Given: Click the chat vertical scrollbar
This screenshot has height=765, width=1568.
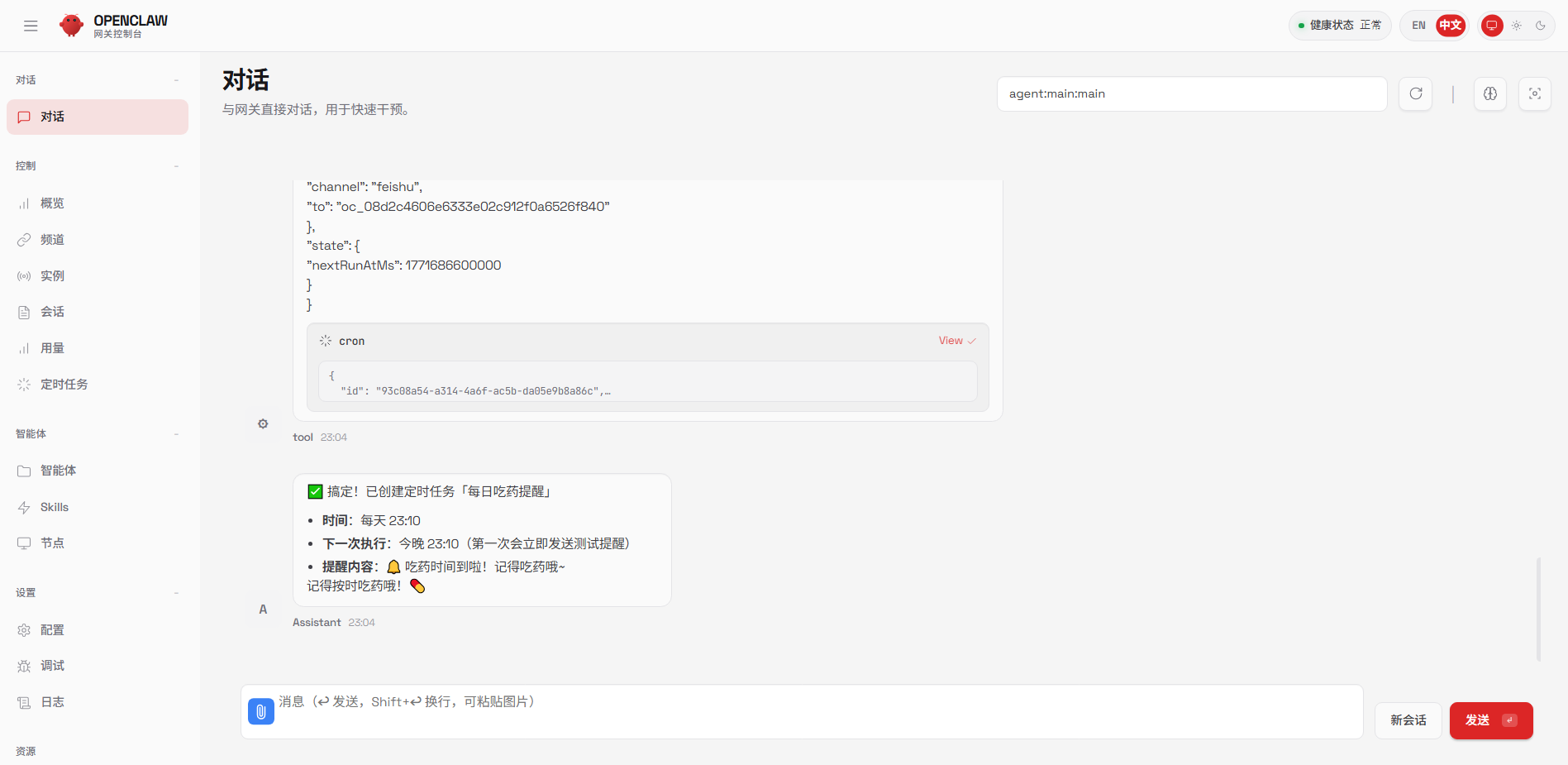Looking at the screenshot, I should 1537,609.
